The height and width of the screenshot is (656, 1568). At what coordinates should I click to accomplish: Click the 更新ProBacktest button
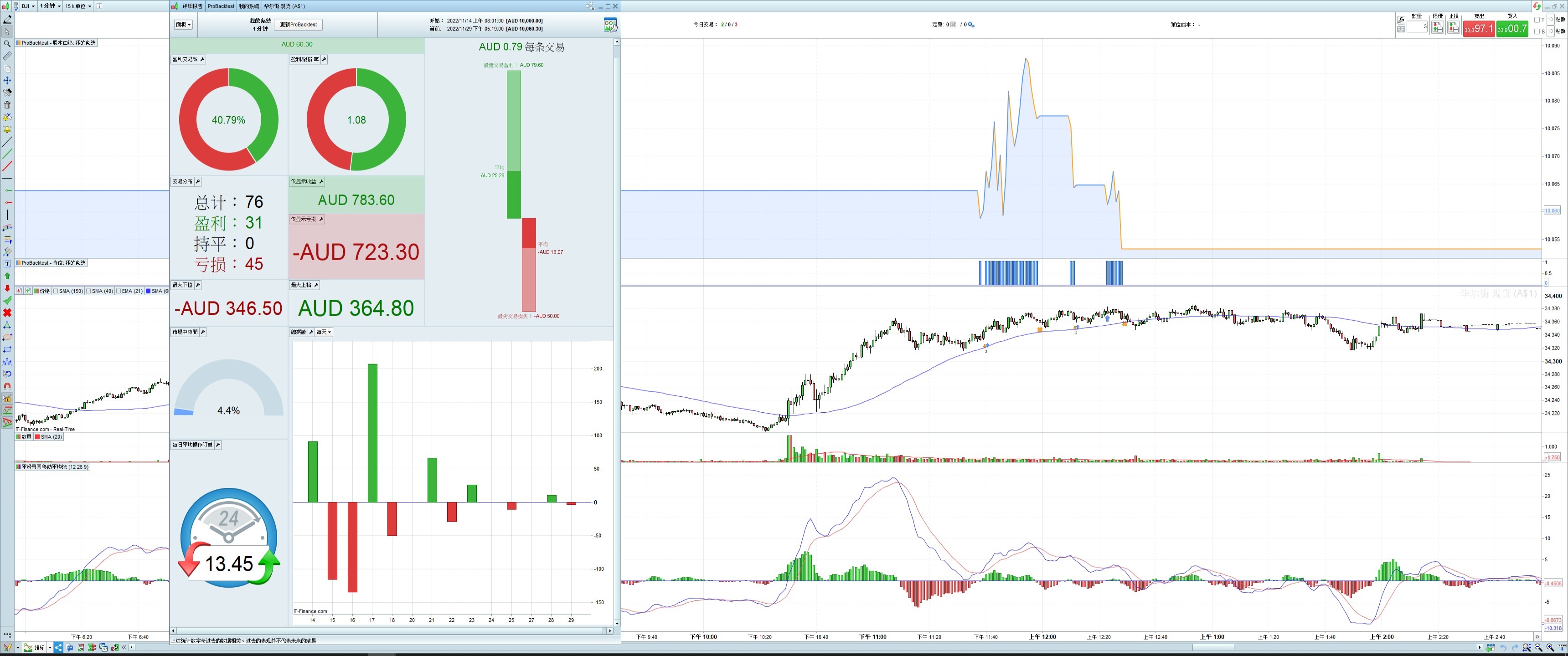pos(298,25)
